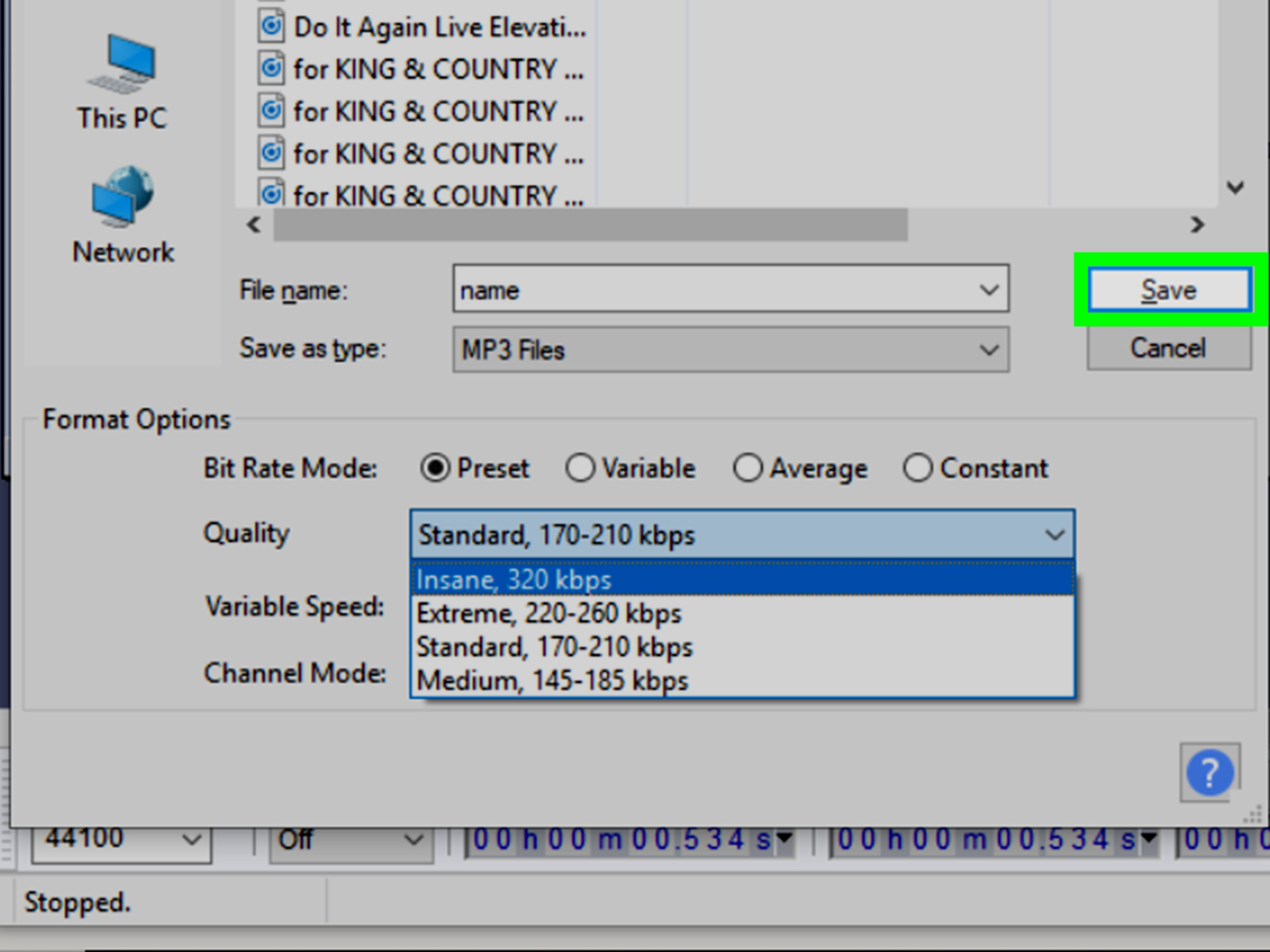The height and width of the screenshot is (952, 1270).
Task: Expand the Save as type dropdown
Action: coord(989,350)
